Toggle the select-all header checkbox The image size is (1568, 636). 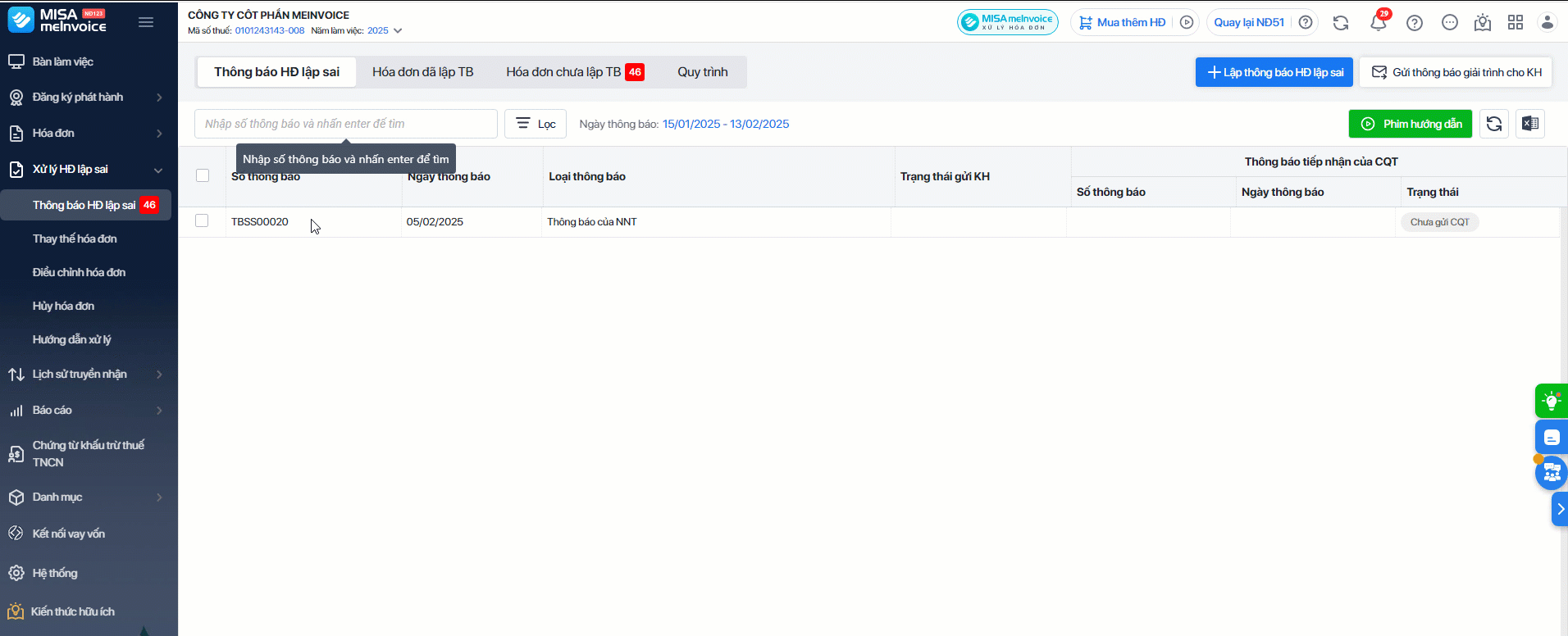tap(203, 175)
